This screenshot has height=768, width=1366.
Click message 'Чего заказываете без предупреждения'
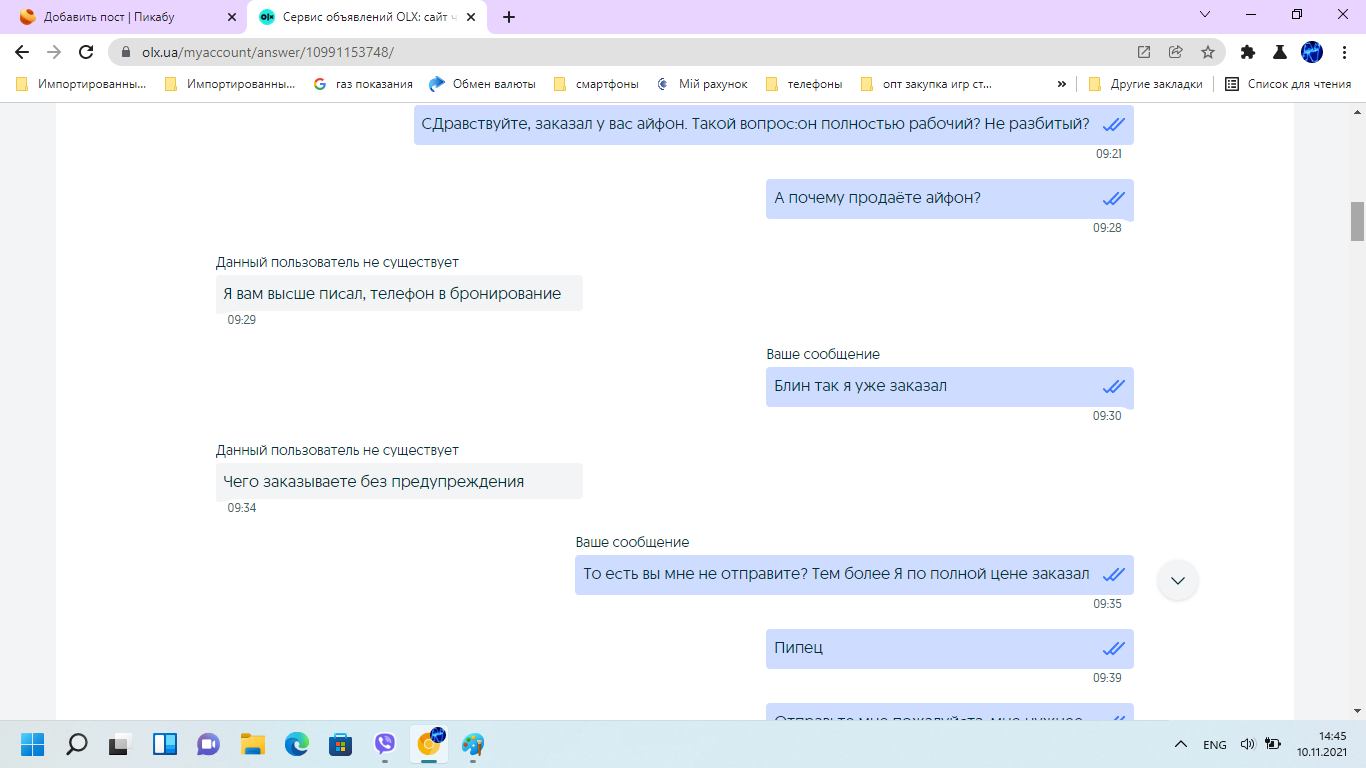[x=399, y=481]
